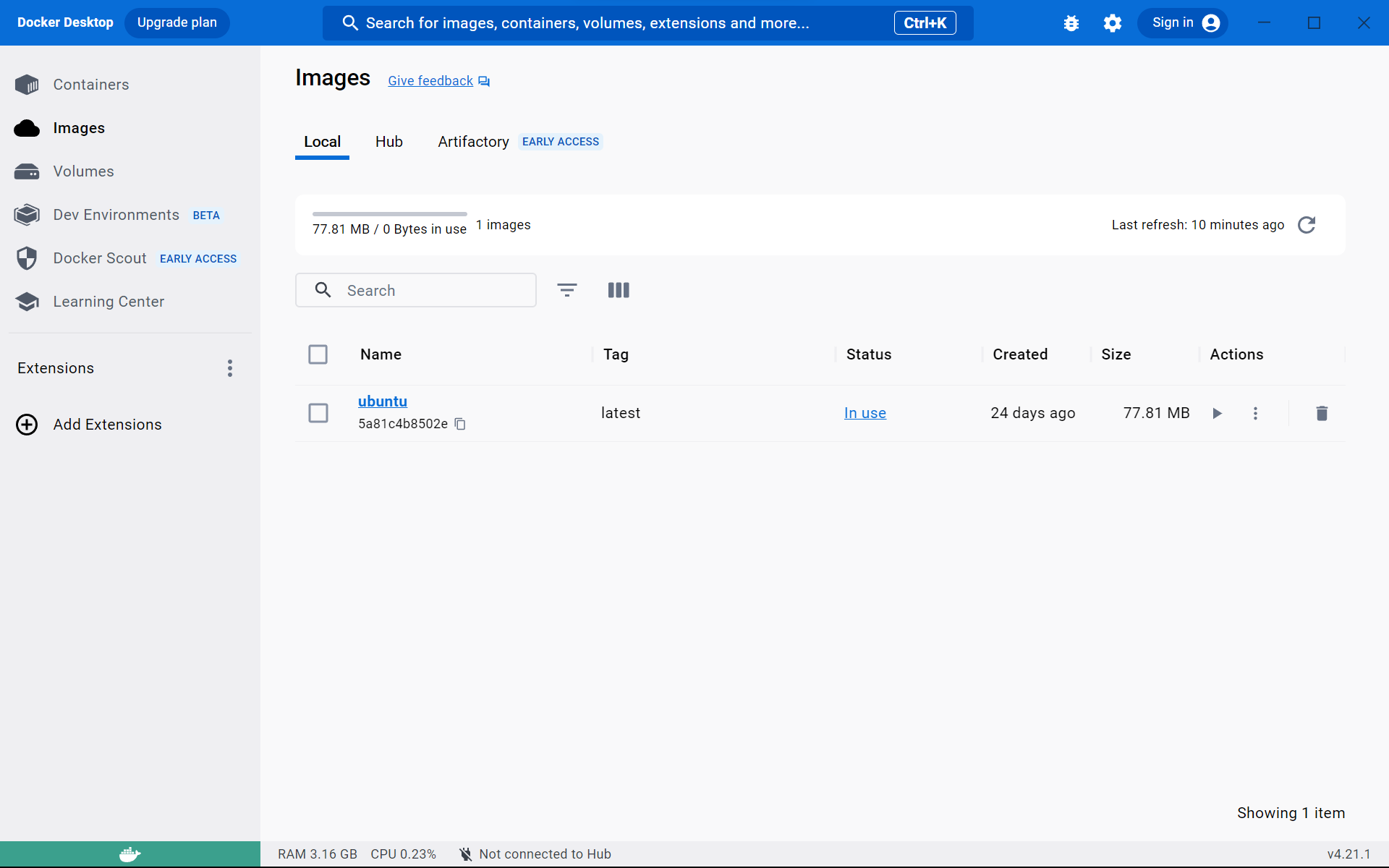Click the Dev Environments box icon

pyautogui.click(x=27, y=215)
